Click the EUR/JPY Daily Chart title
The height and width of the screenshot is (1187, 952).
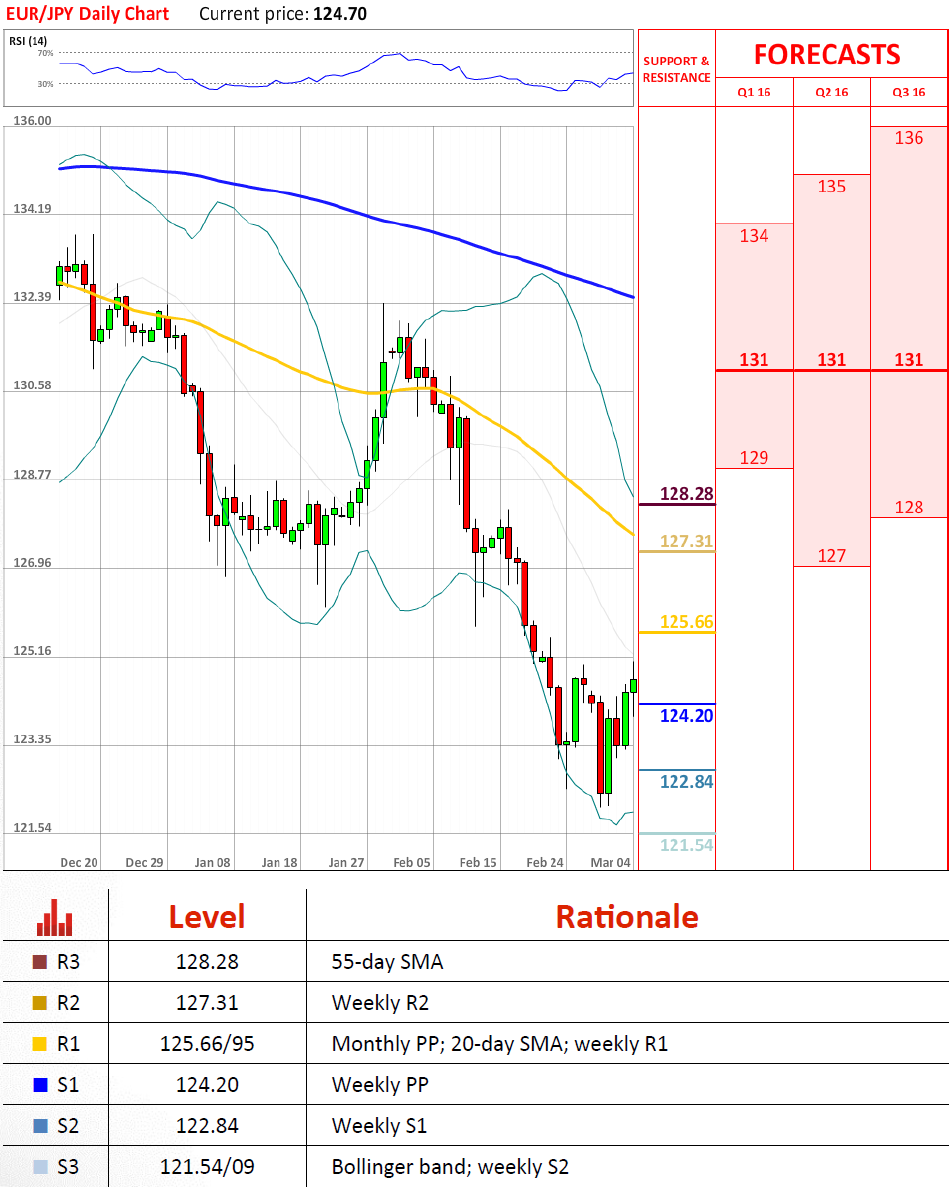87,14
